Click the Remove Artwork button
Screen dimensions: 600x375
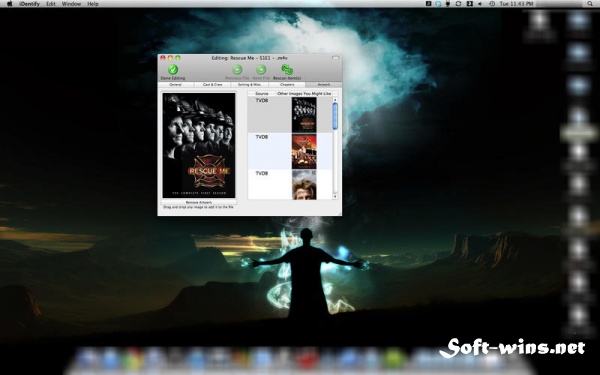pos(199,202)
